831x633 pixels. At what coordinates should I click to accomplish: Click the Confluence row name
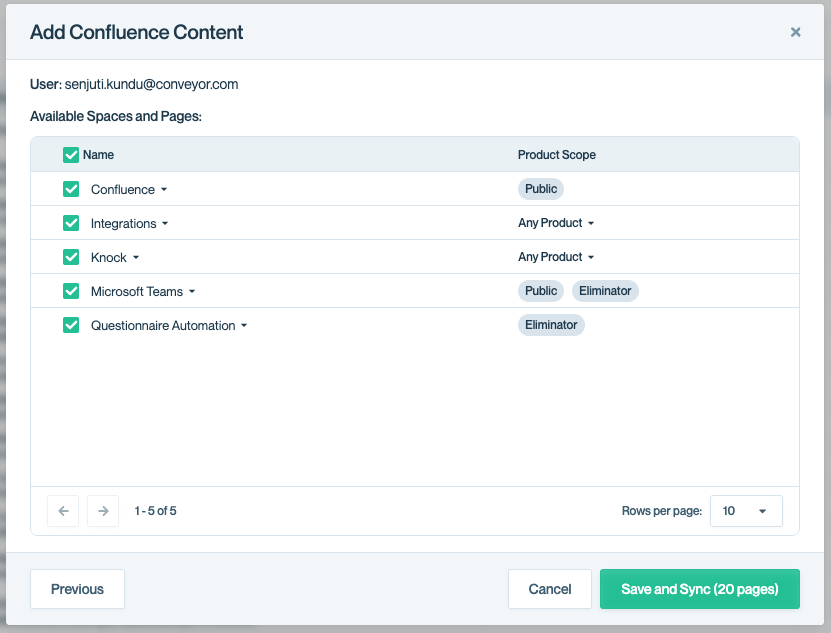point(123,190)
